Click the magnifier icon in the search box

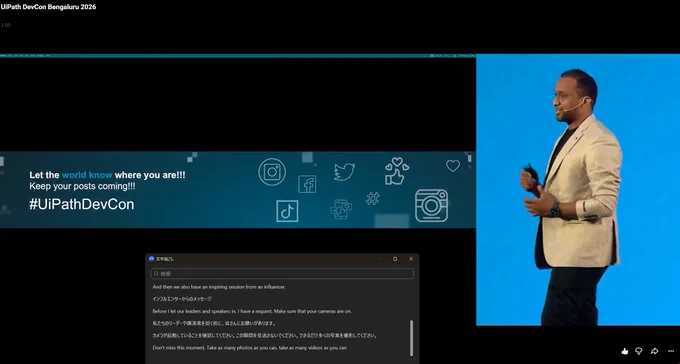pos(156,274)
